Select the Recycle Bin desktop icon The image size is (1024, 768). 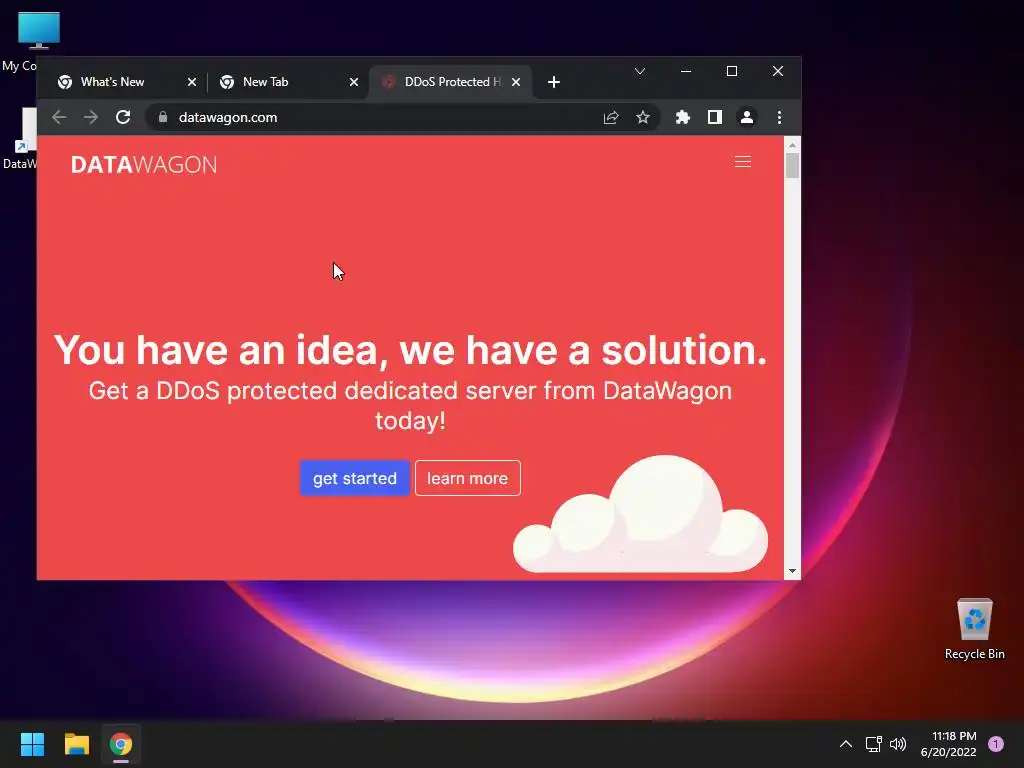[x=974, y=629]
